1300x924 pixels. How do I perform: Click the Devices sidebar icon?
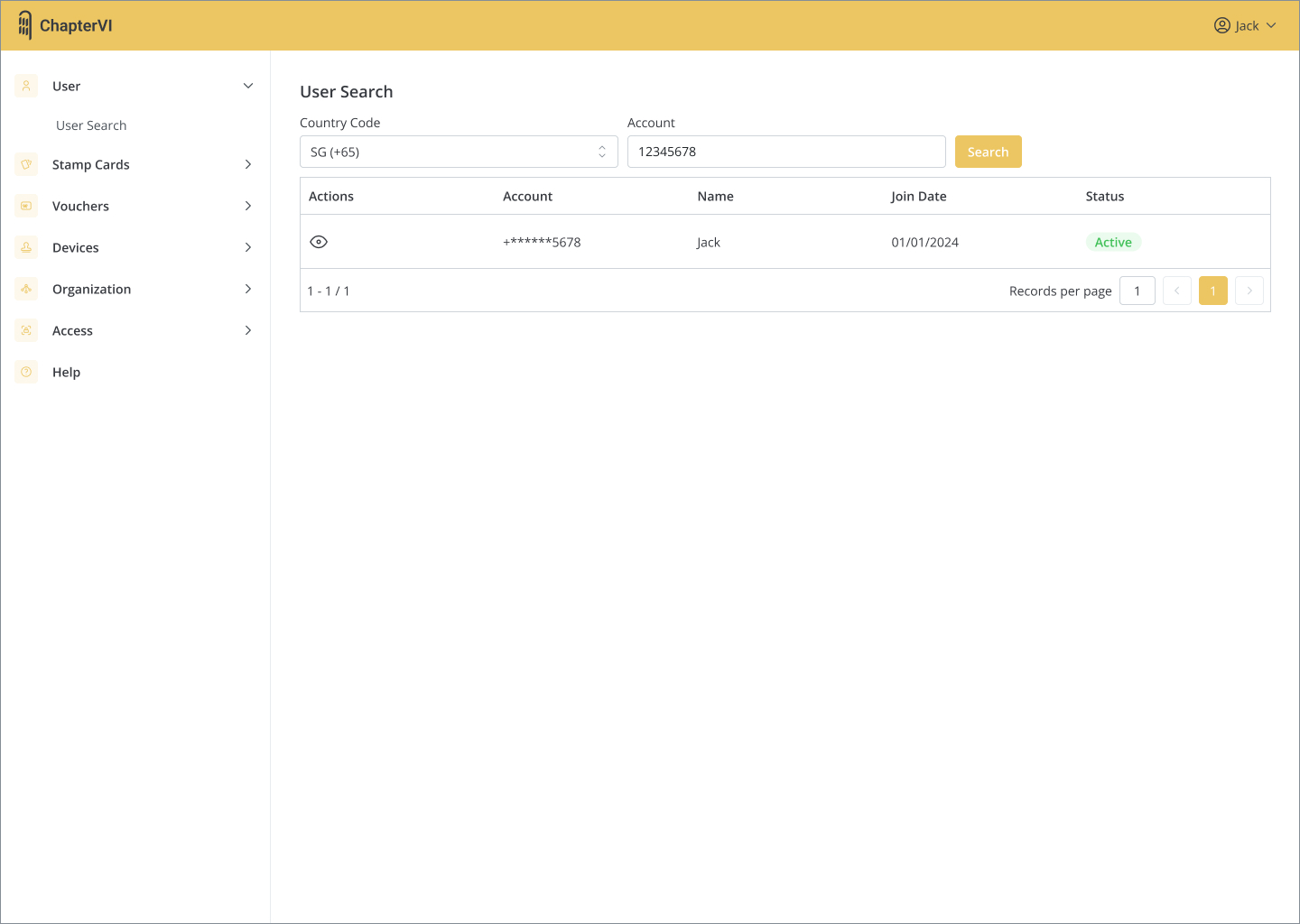tap(26, 247)
